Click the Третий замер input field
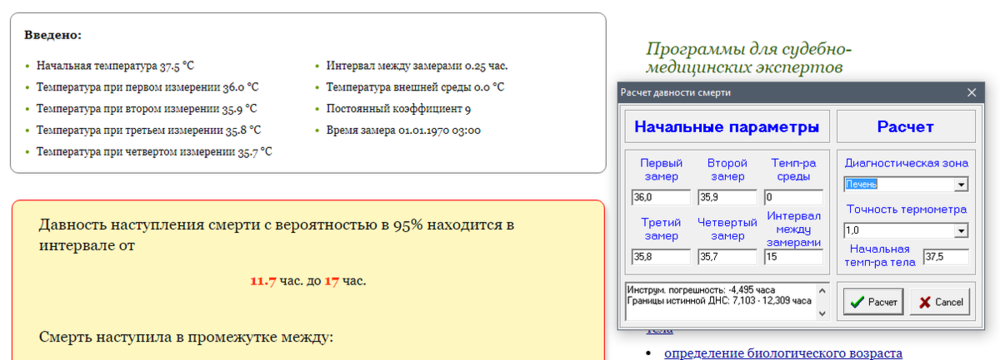Viewport: 1000px width, 360px height. pos(661,257)
